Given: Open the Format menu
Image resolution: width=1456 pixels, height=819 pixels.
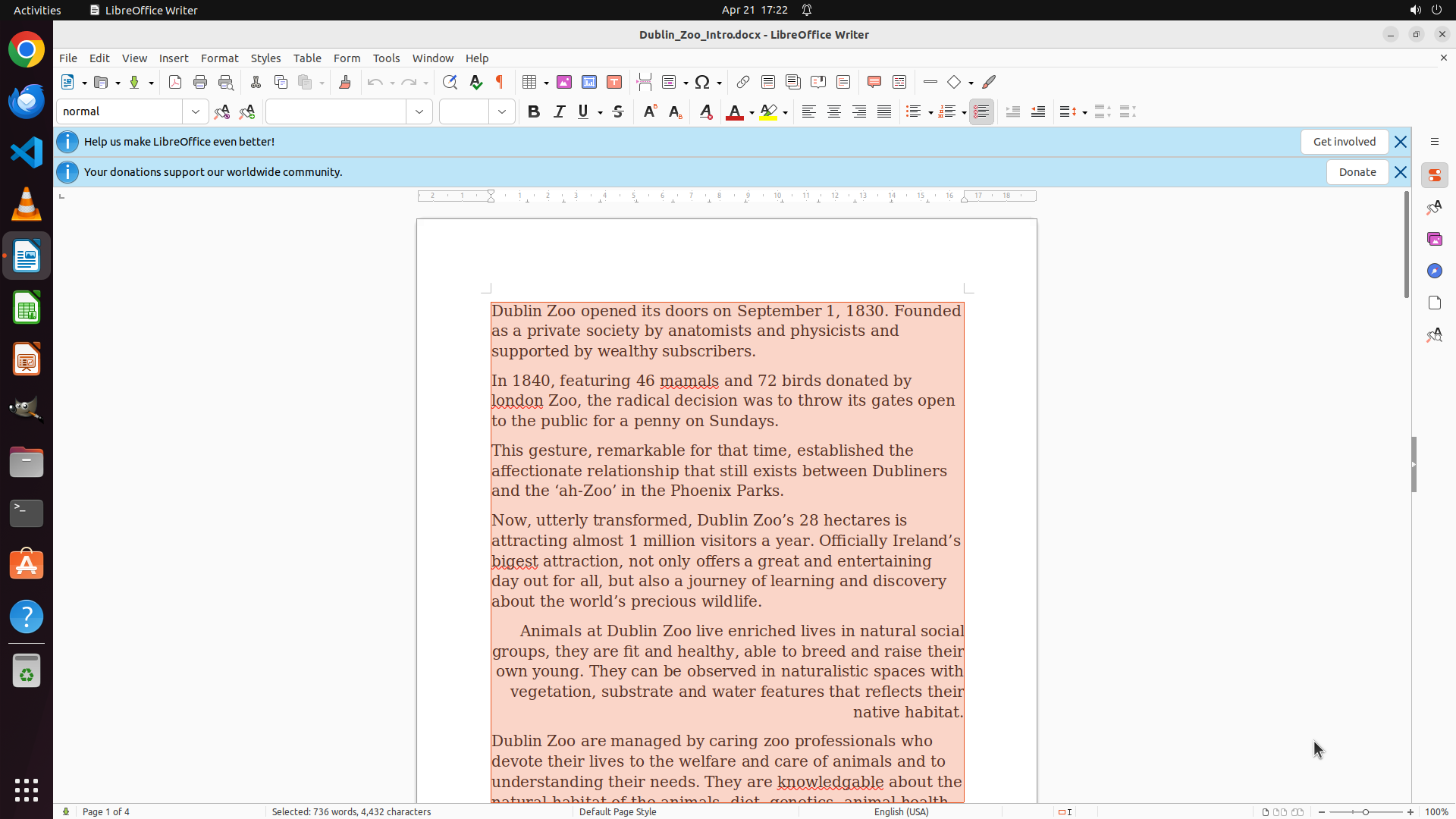Looking at the screenshot, I should click(219, 58).
